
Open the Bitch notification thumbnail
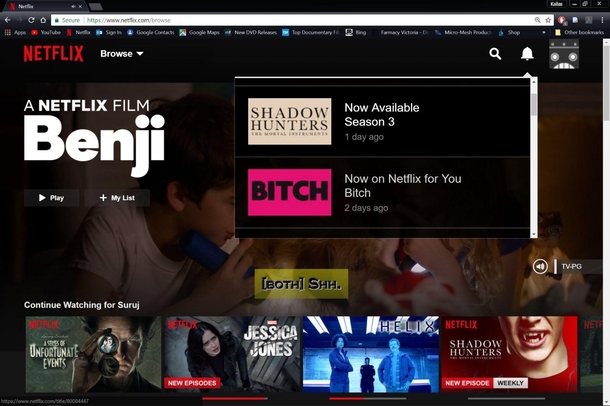(x=289, y=192)
